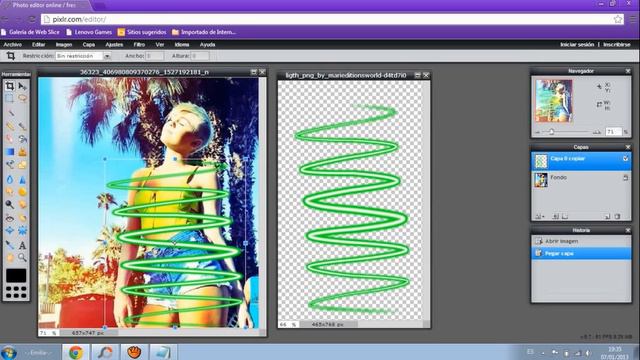
Task: Select the Colorpicker eyedropper tool
Action: tap(10, 245)
